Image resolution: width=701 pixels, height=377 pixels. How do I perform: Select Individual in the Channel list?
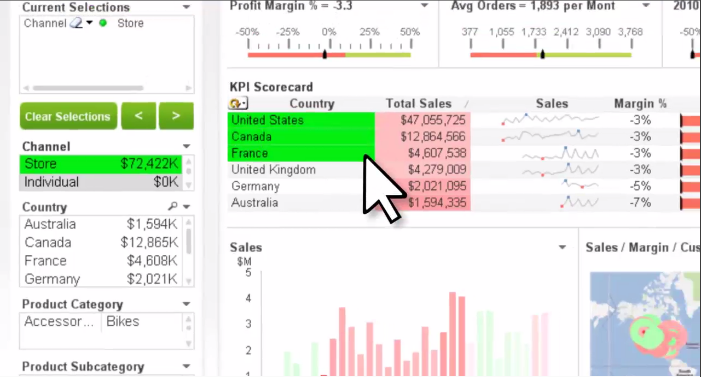(101, 182)
